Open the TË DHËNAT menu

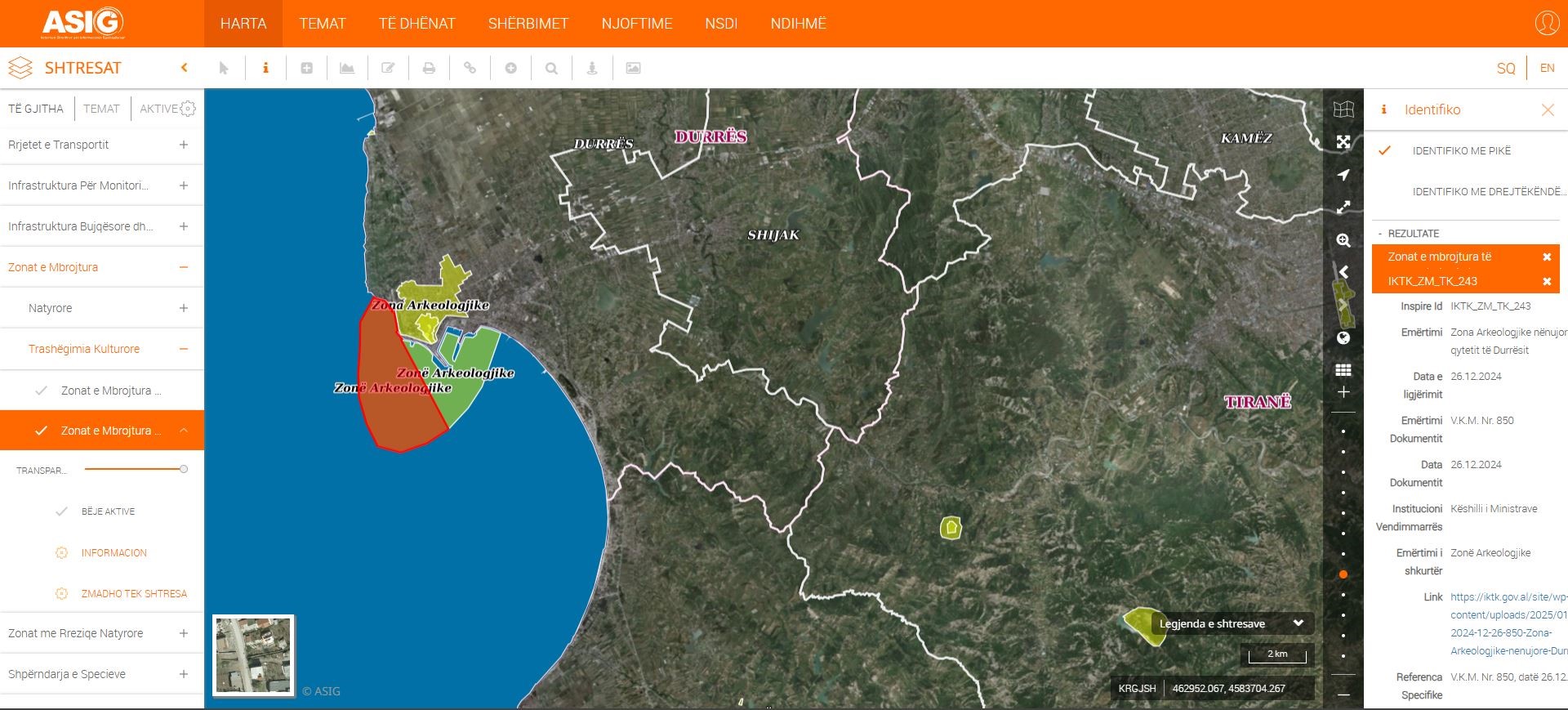pyautogui.click(x=416, y=24)
